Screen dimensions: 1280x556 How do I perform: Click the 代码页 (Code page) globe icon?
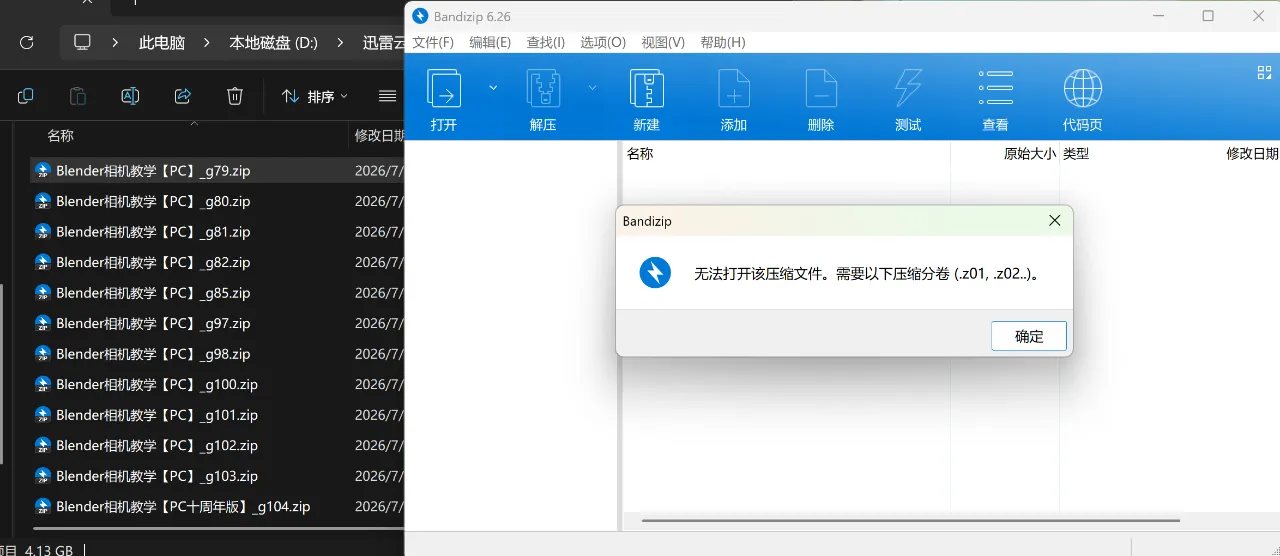pos(1082,88)
